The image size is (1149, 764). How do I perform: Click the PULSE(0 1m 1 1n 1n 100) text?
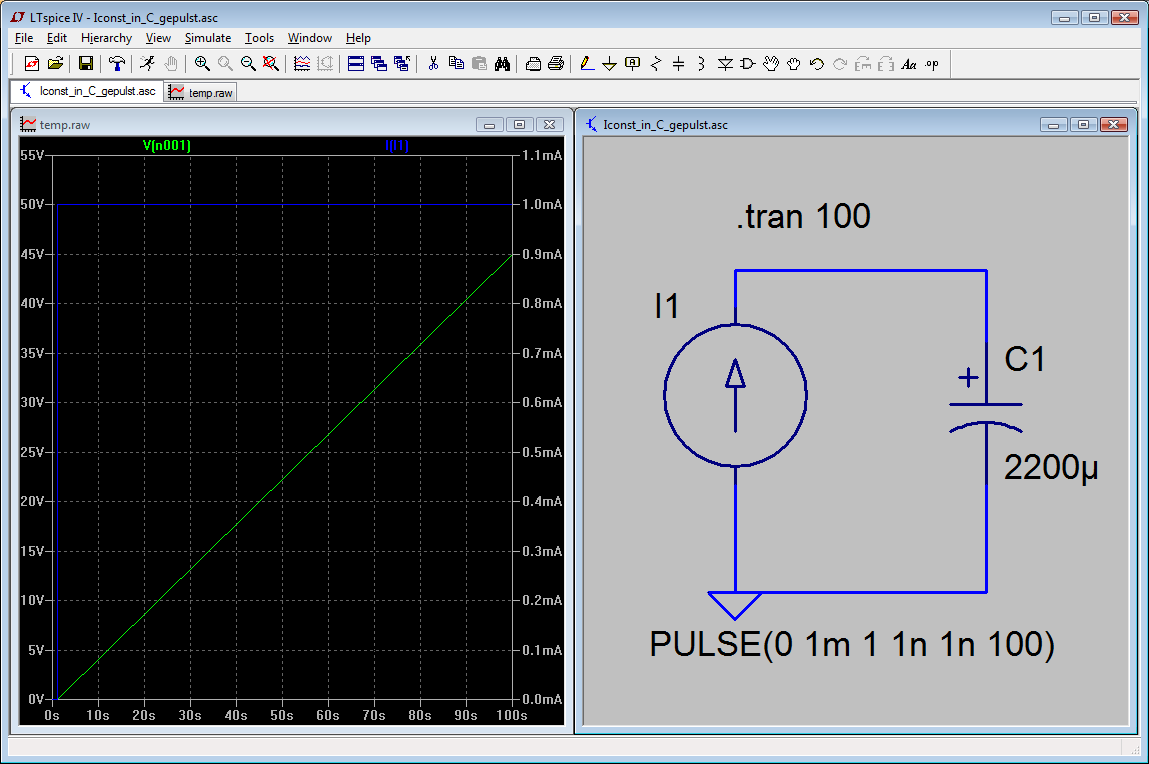pos(852,644)
